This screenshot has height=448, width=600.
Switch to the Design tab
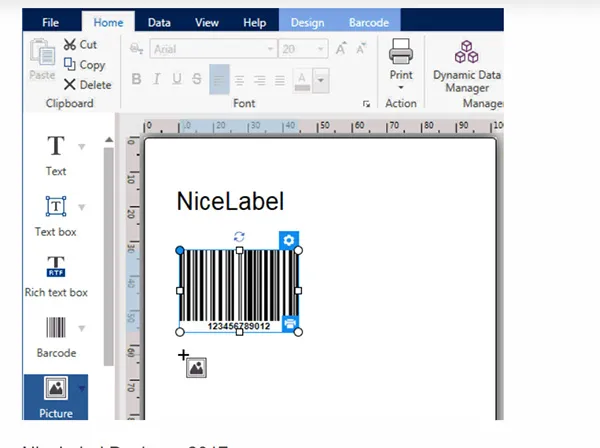coord(307,23)
